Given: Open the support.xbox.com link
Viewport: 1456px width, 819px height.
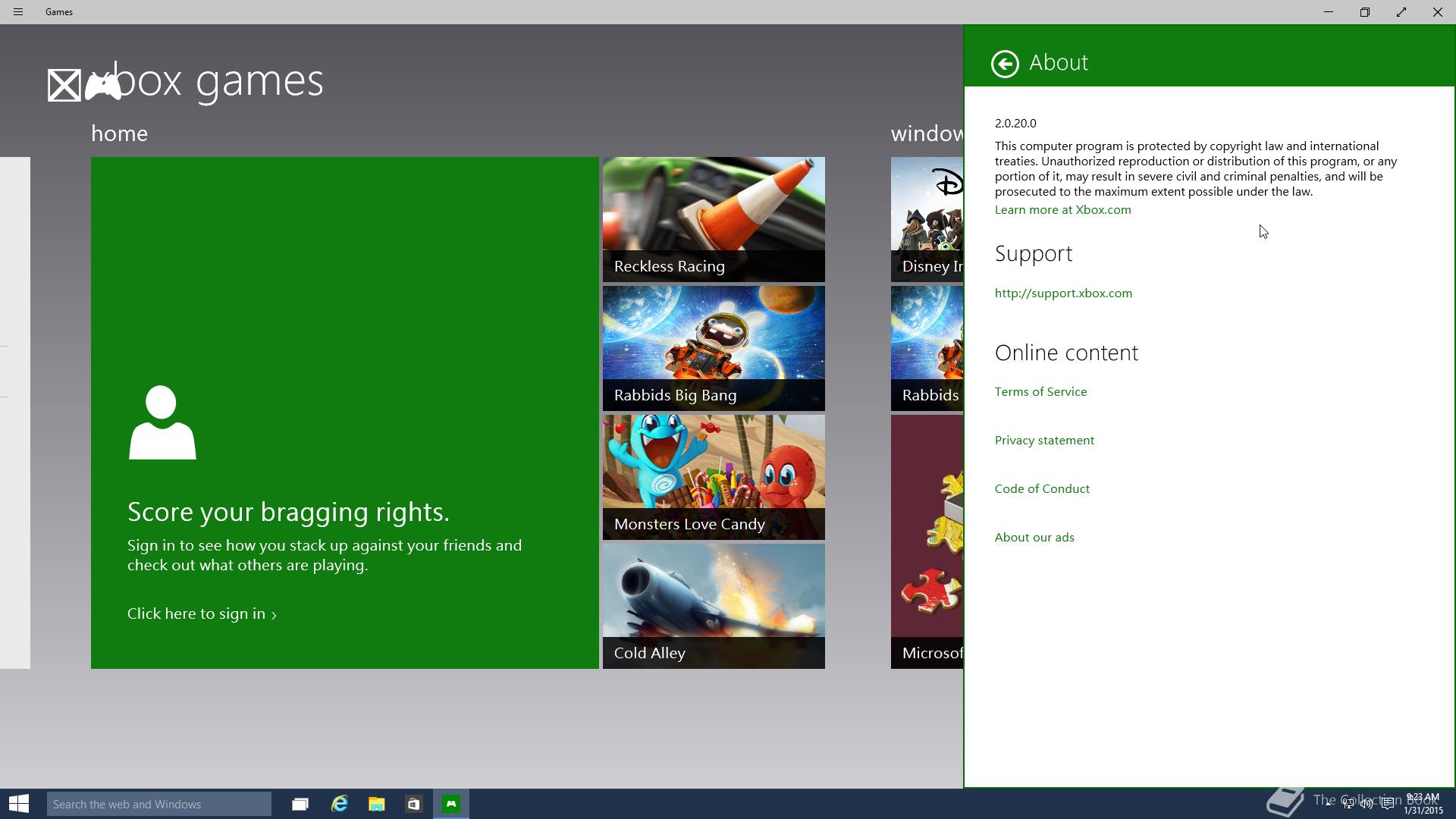Looking at the screenshot, I should (x=1063, y=293).
